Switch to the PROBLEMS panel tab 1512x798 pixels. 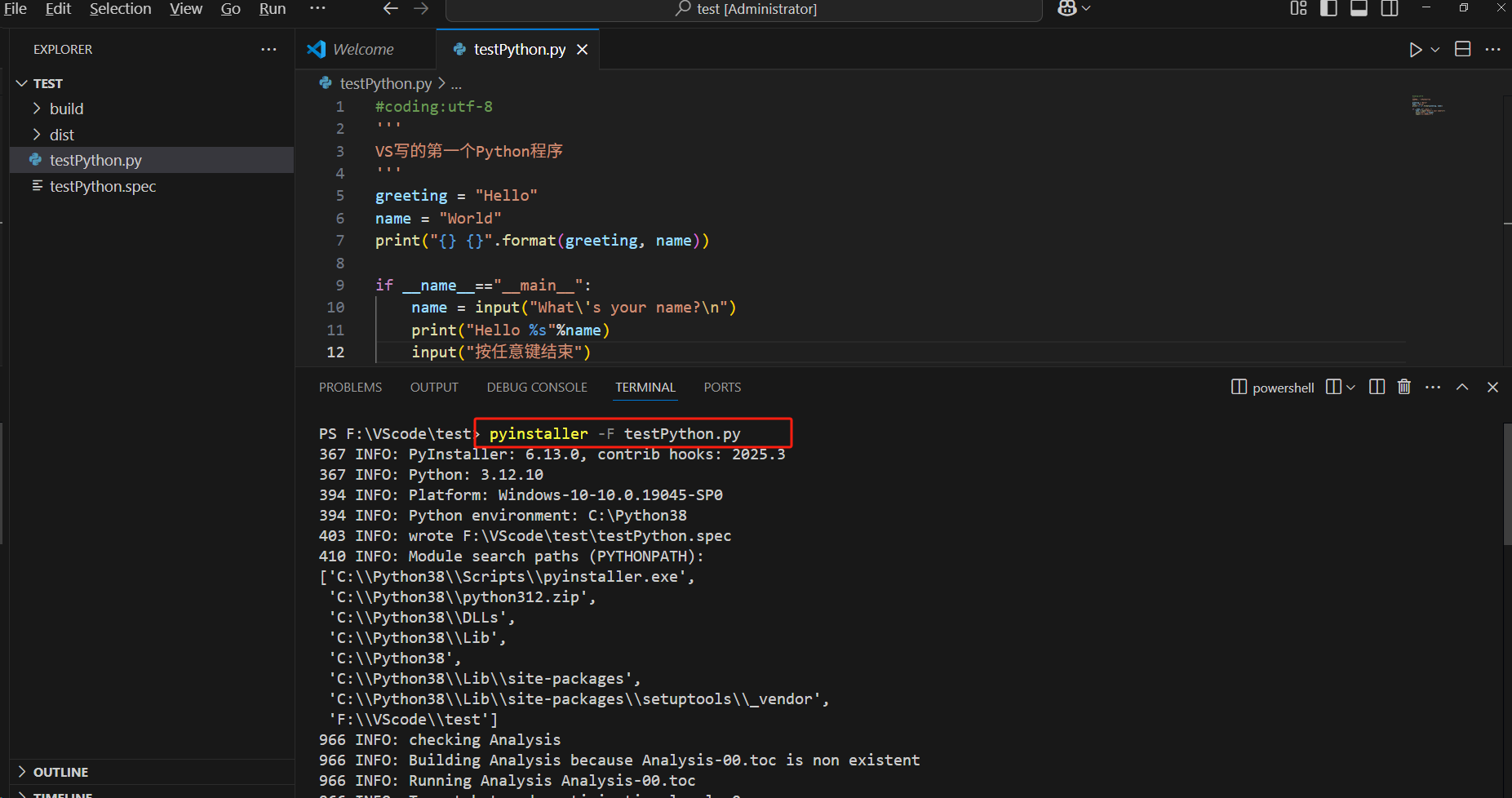tap(350, 387)
